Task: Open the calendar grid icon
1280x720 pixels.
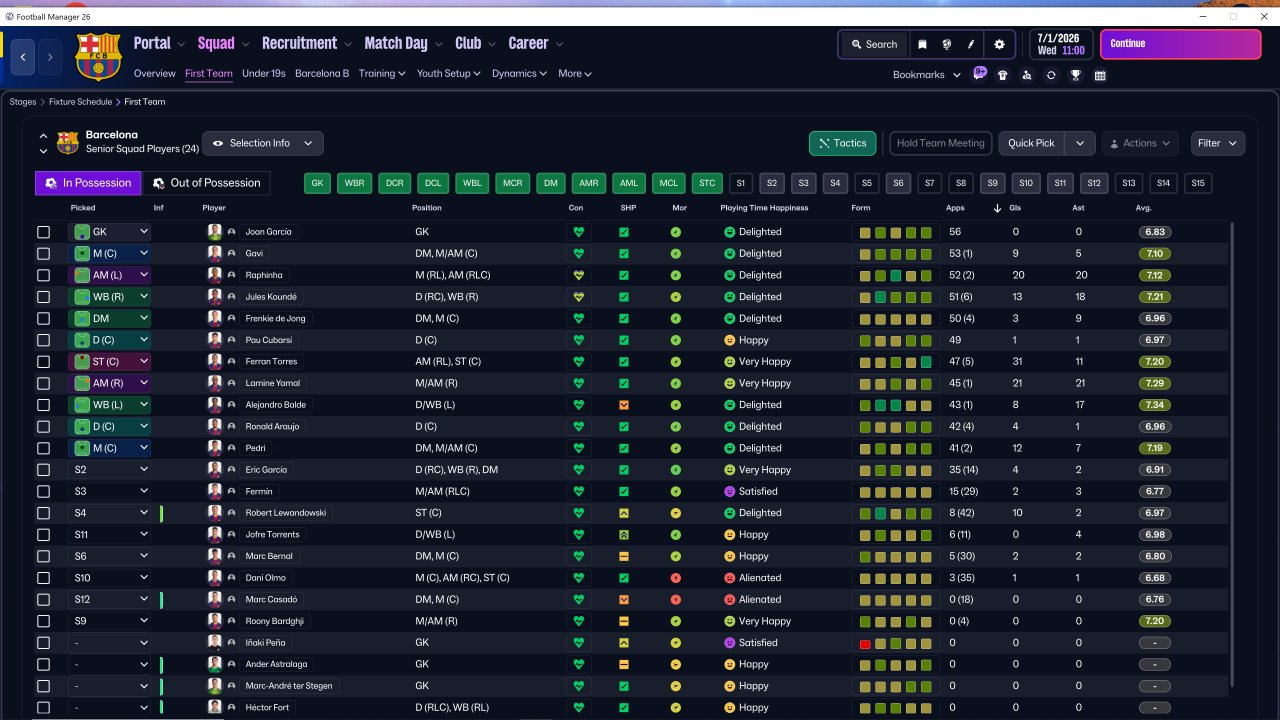Action: pyautogui.click(x=1100, y=75)
